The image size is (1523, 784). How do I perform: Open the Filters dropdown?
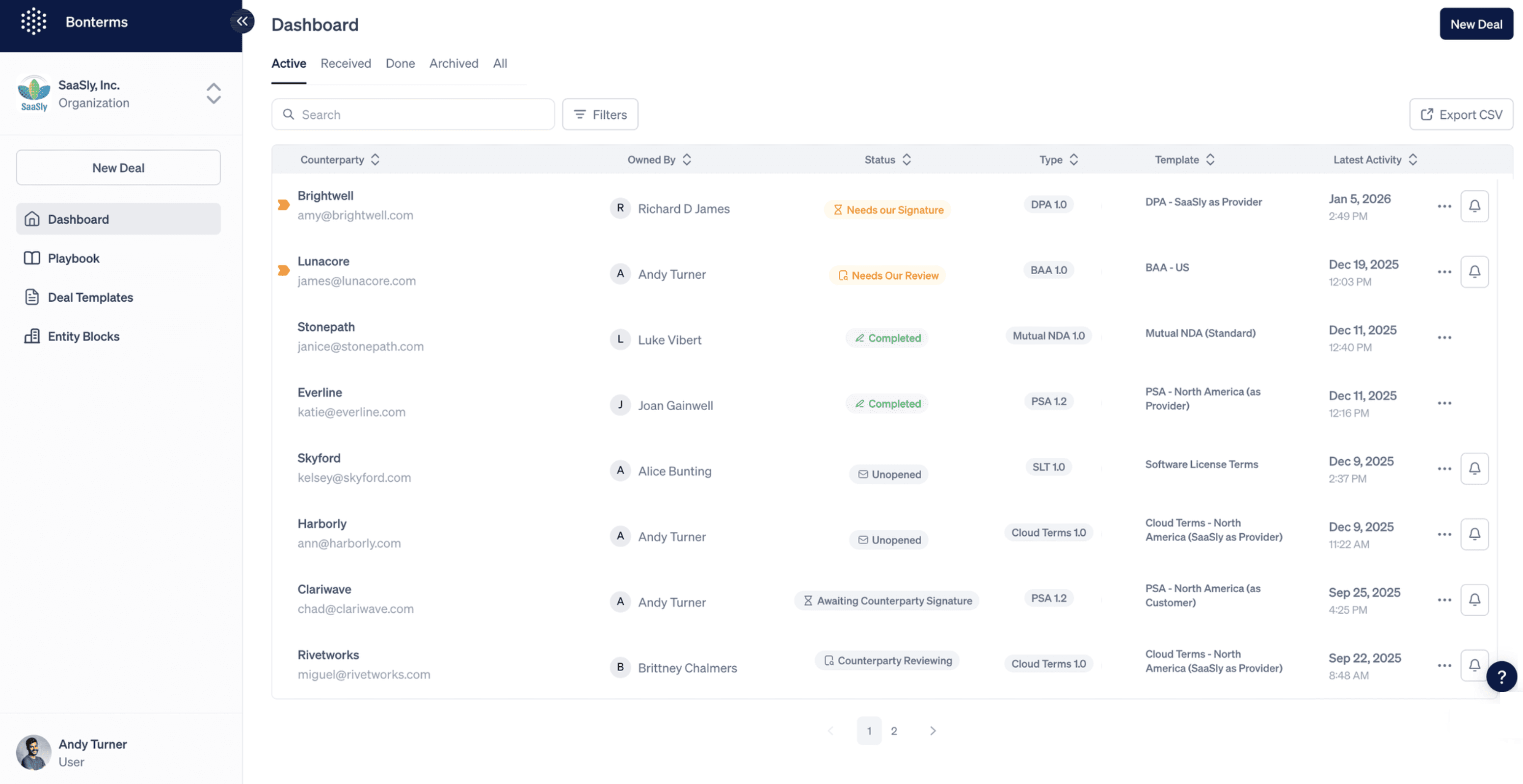(599, 115)
